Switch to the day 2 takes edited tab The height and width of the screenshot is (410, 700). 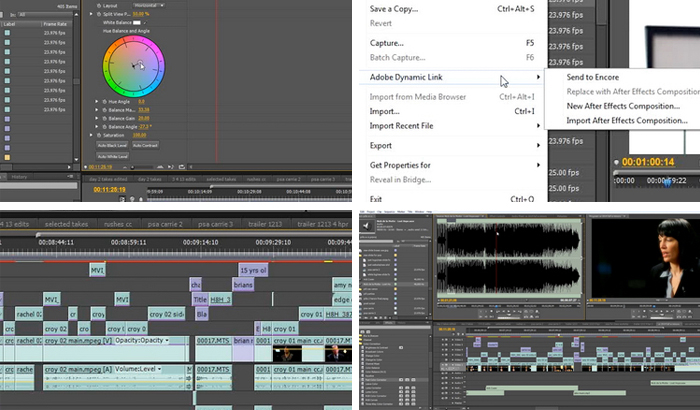tap(108, 179)
